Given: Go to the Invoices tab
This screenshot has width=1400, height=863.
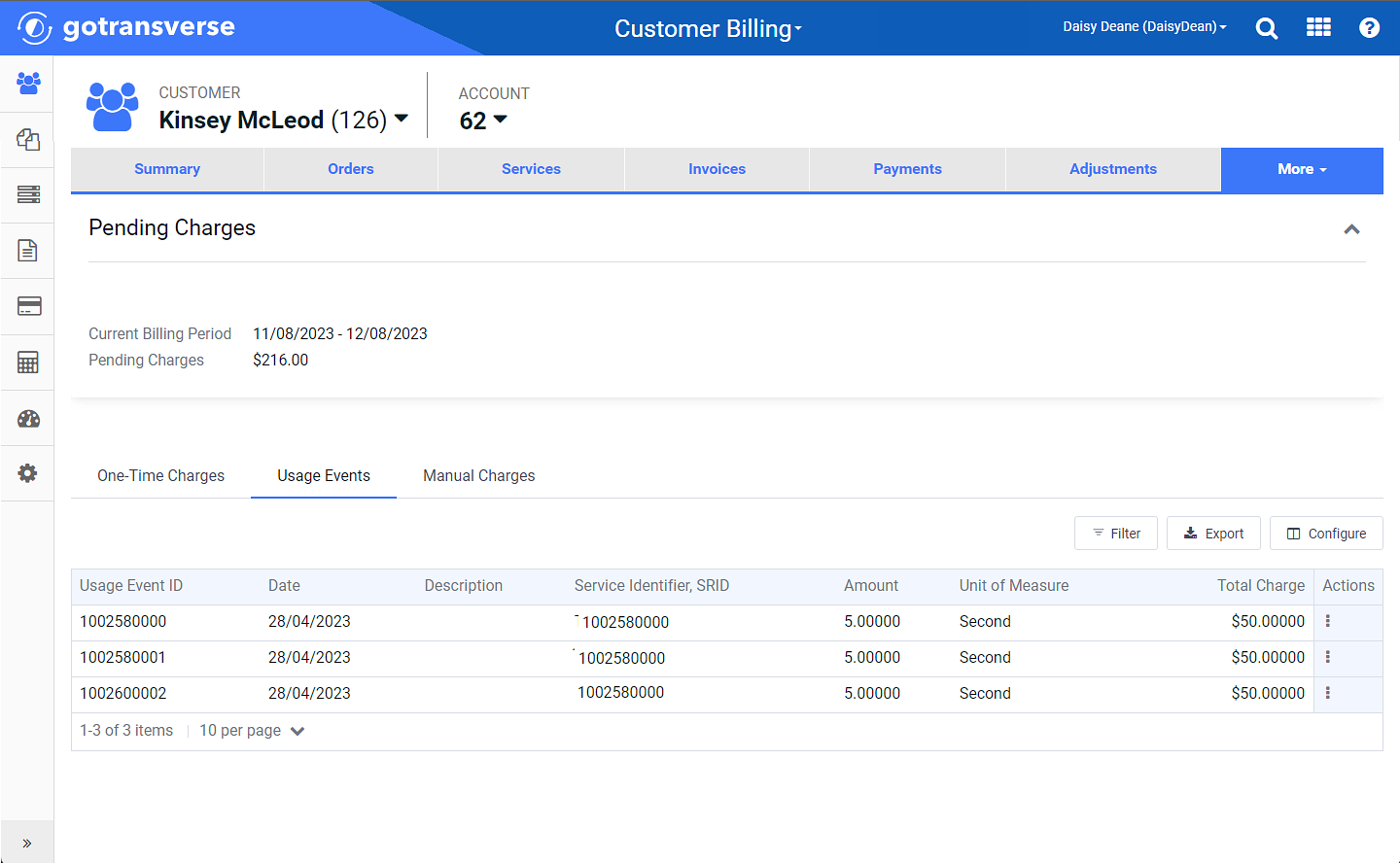Looking at the screenshot, I should pyautogui.click(x=717, y=169).
